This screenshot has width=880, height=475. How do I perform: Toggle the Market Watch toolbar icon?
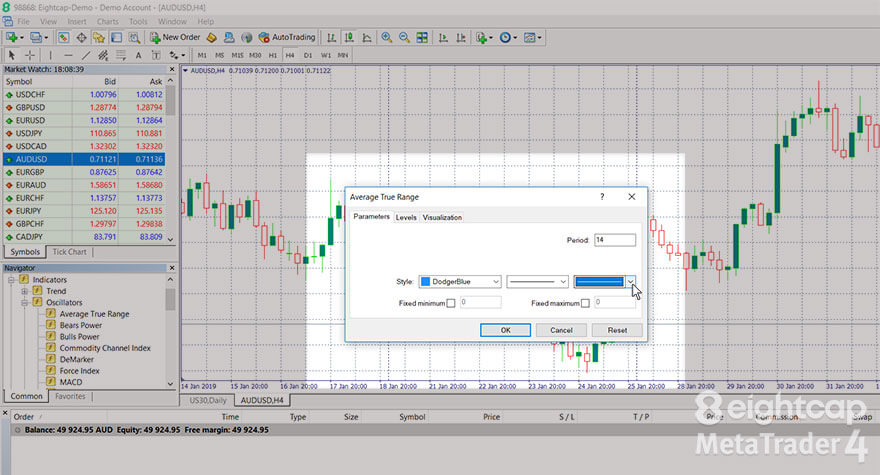coord(63,38)
